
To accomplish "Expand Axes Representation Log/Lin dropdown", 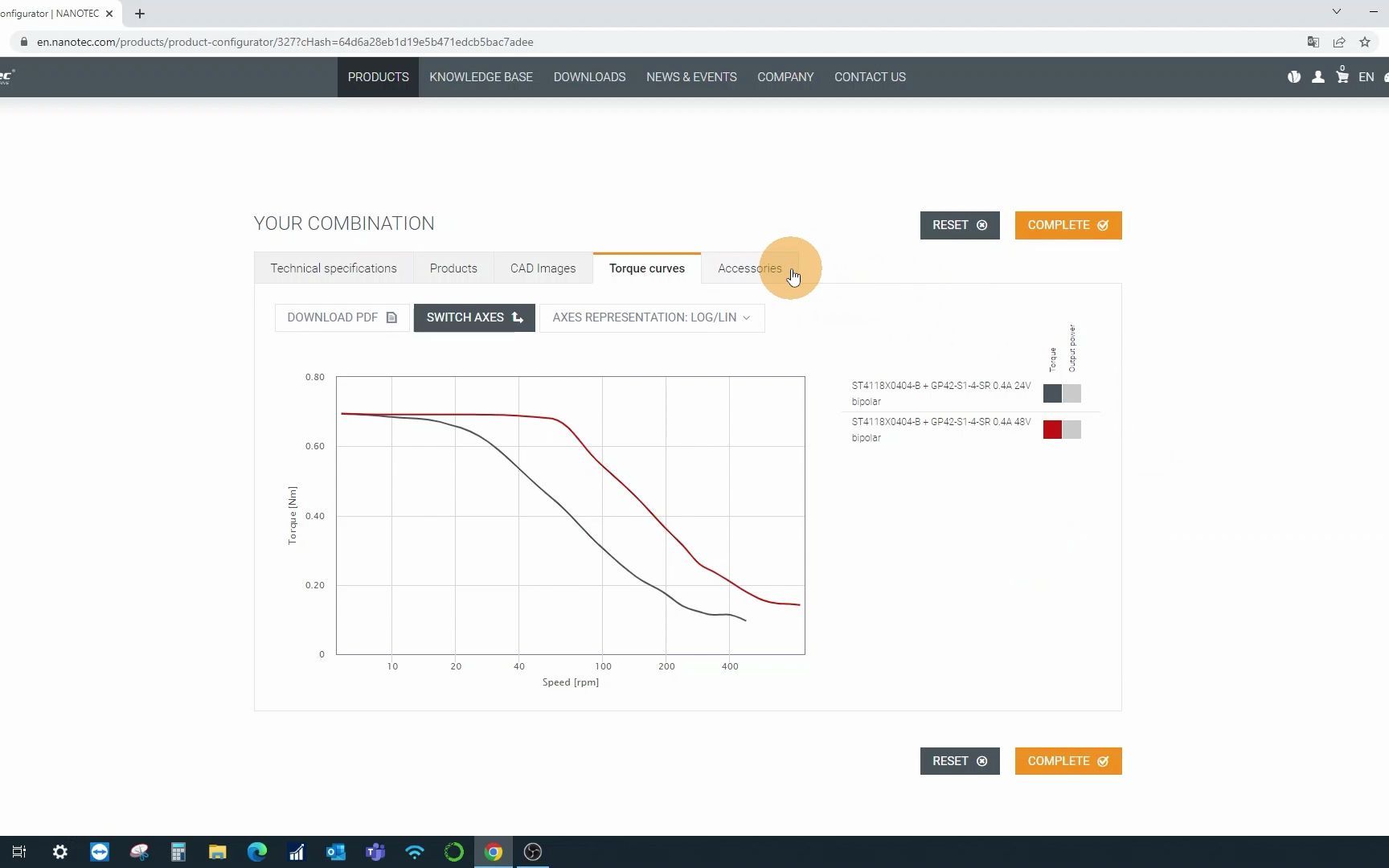I will click(x=652, y=317).
